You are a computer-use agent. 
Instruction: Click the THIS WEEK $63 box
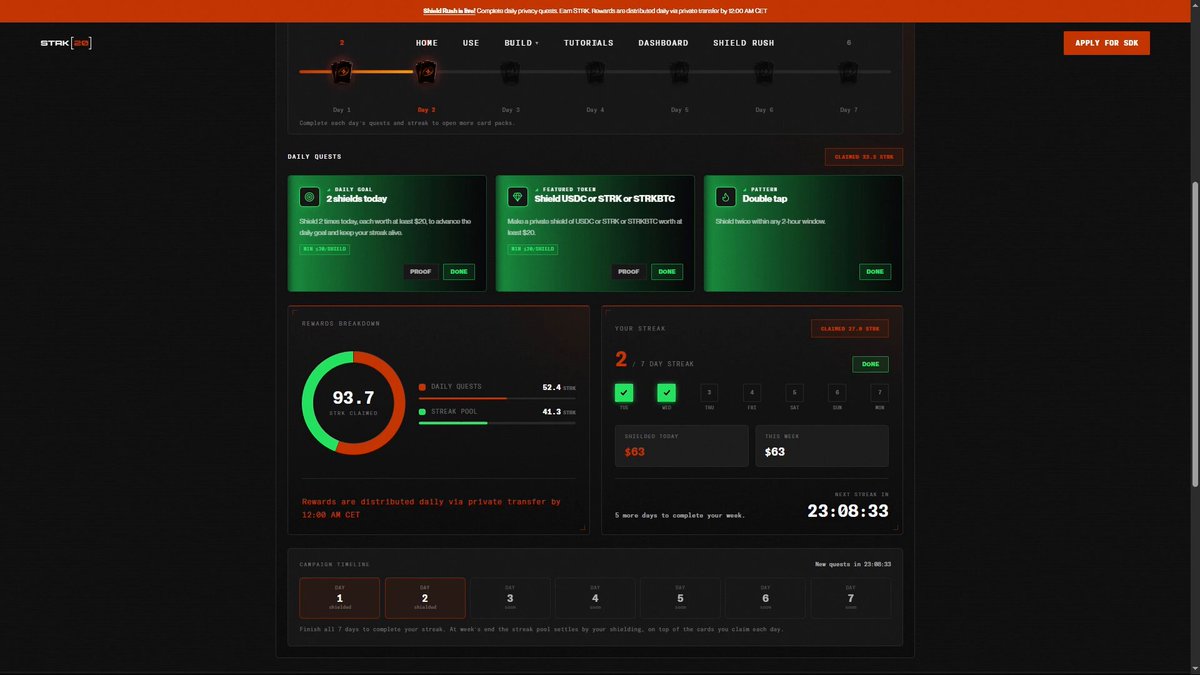(822, 446)
